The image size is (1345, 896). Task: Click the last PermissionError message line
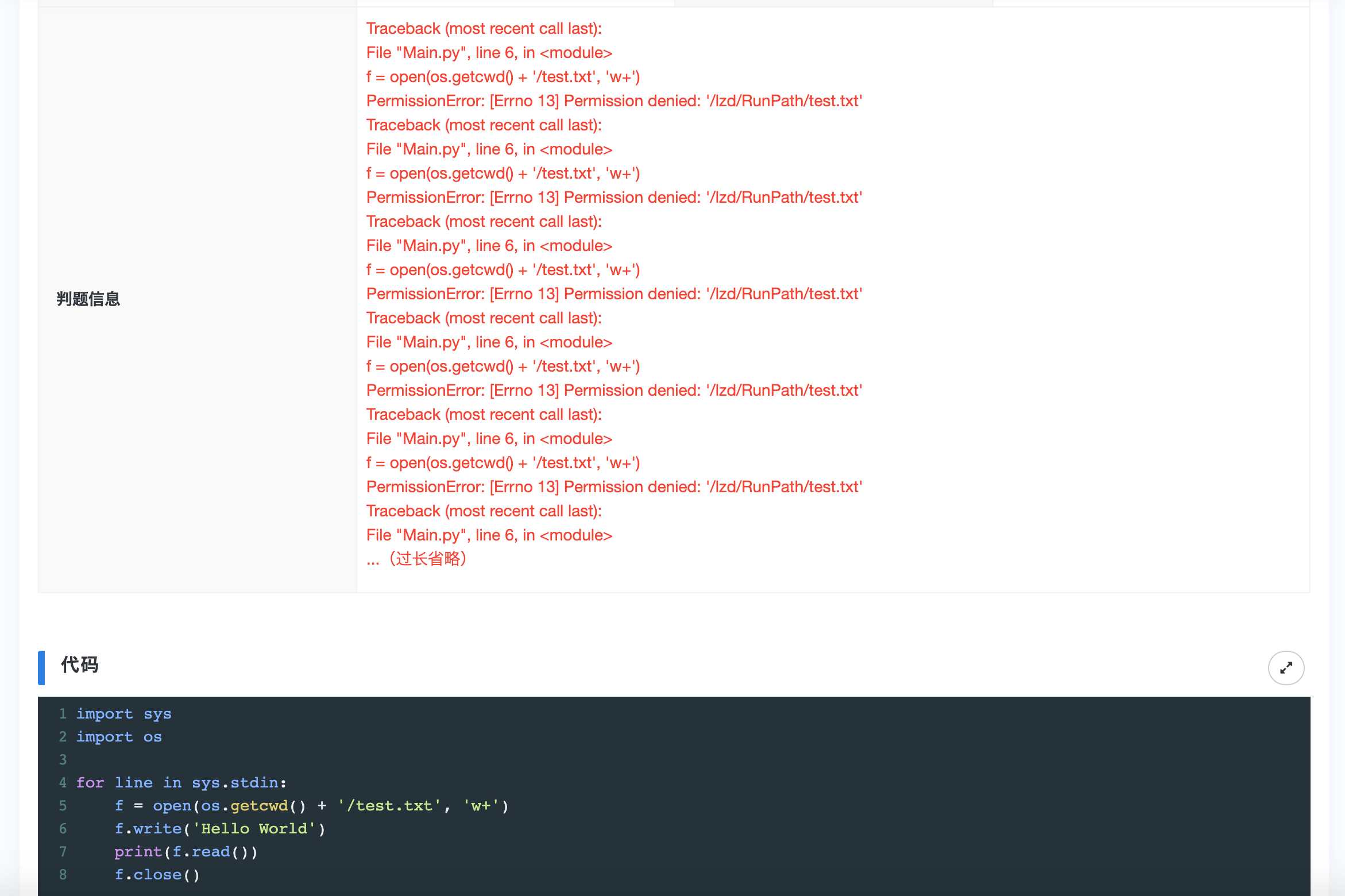(x=614, y=487)
